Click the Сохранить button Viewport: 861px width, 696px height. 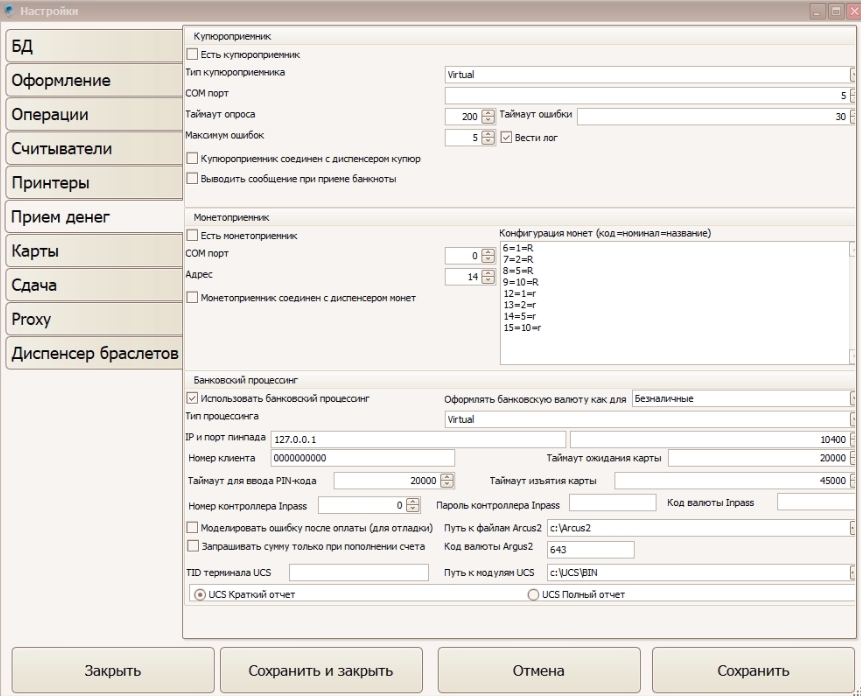point(753,670)
